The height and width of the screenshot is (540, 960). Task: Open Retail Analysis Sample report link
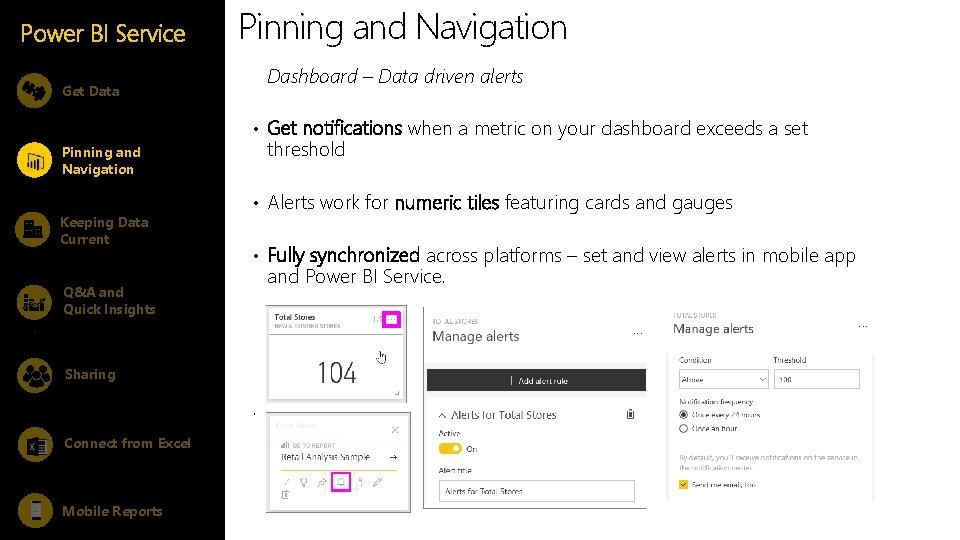coord(325,457)
